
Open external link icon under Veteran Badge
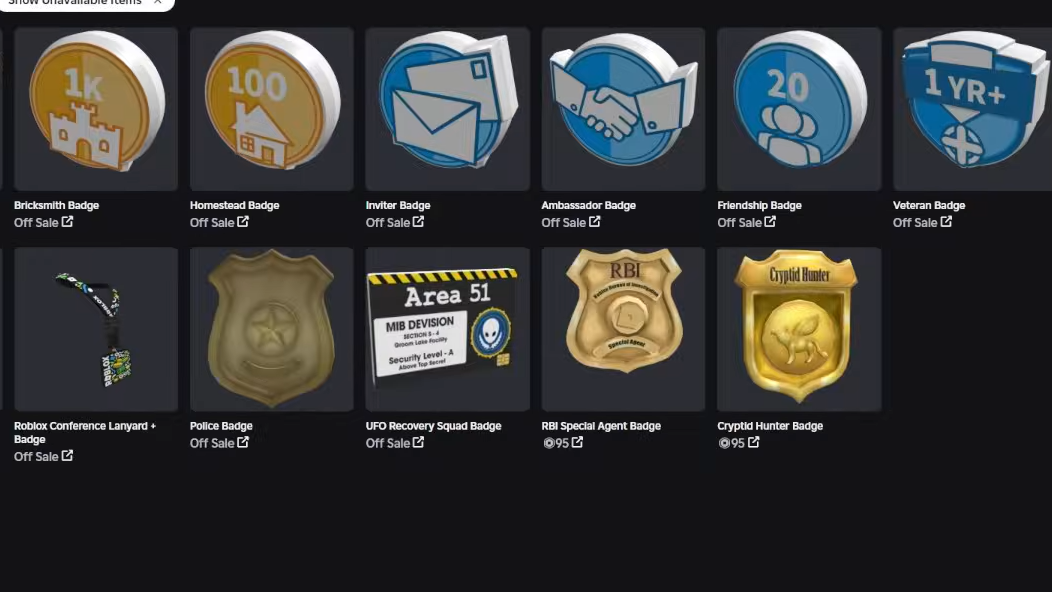(x=946, y=221)
